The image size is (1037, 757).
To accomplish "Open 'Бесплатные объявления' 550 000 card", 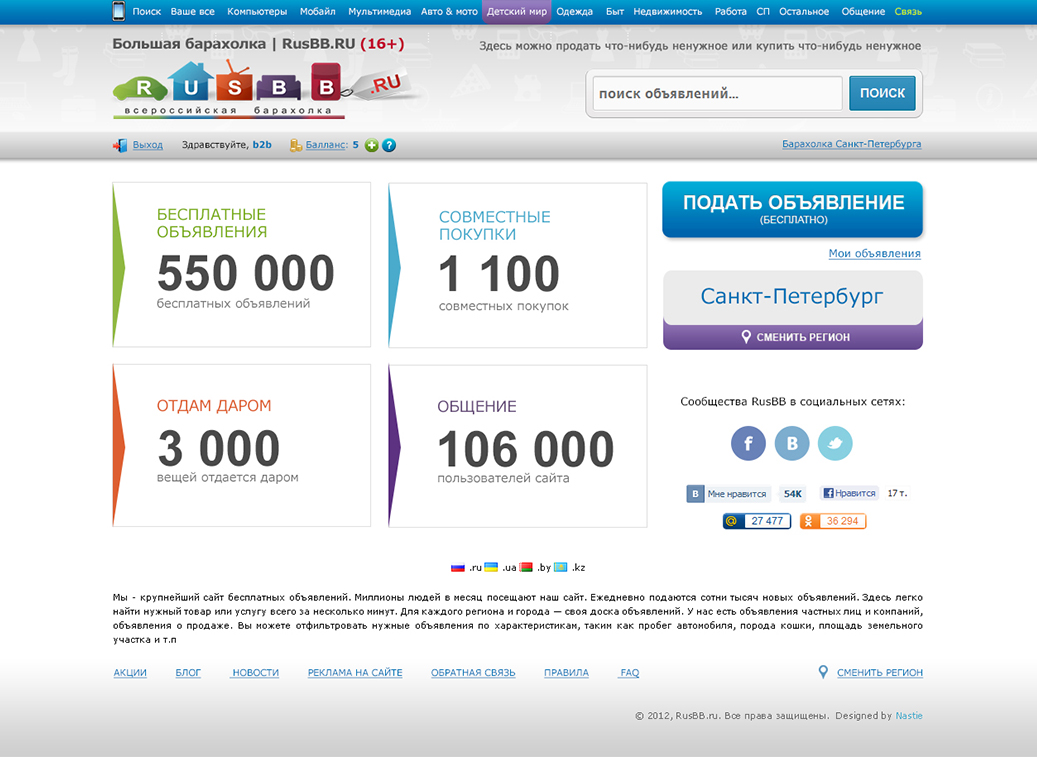I will coord(241,264).
